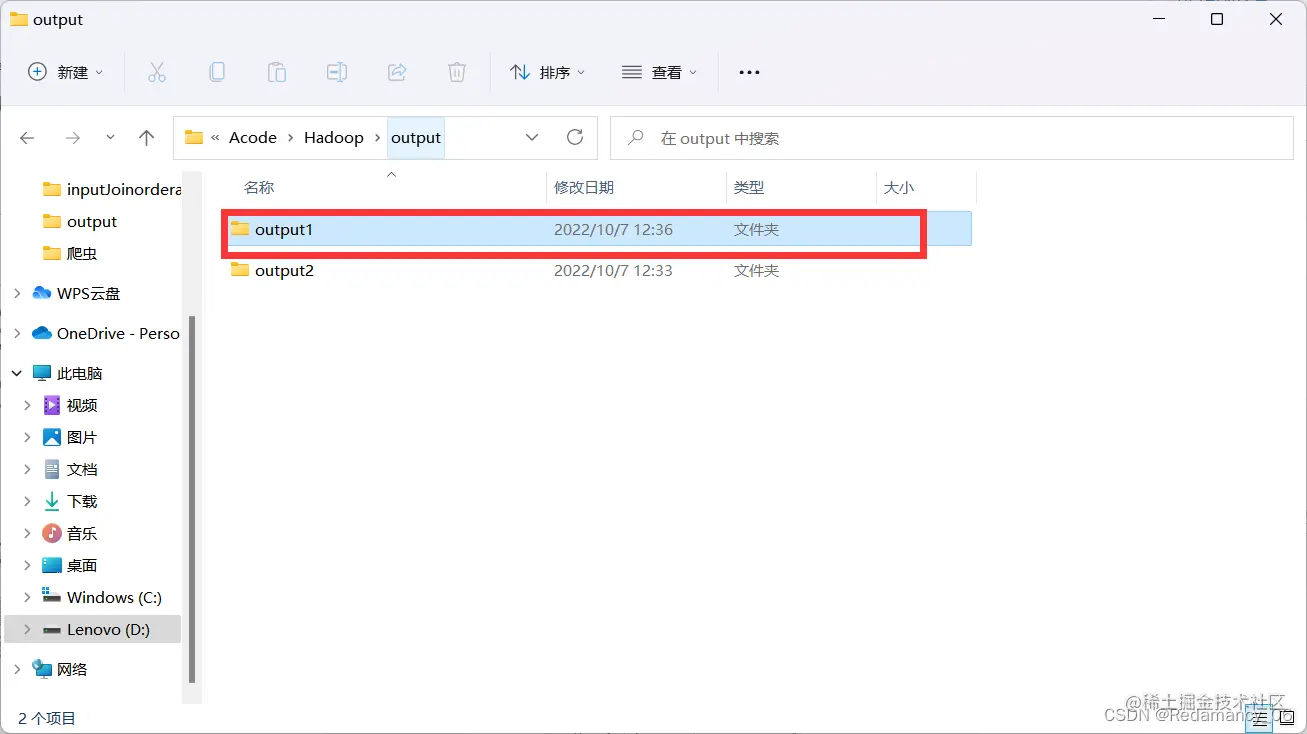
Task: Click the 图片 library icon
Action: (52, 437)
